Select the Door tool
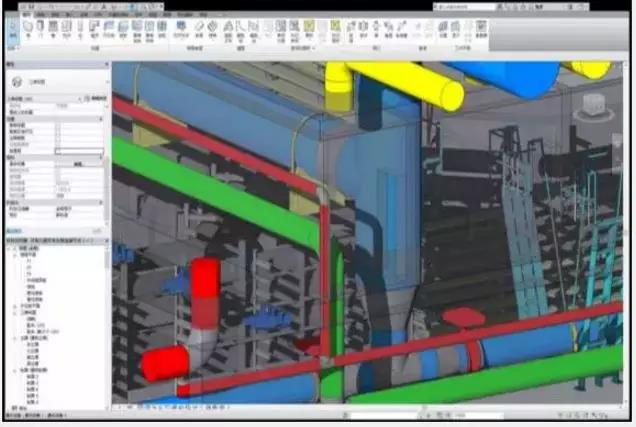The height and width of the screenshot is (427, 636). click(40, 30)
